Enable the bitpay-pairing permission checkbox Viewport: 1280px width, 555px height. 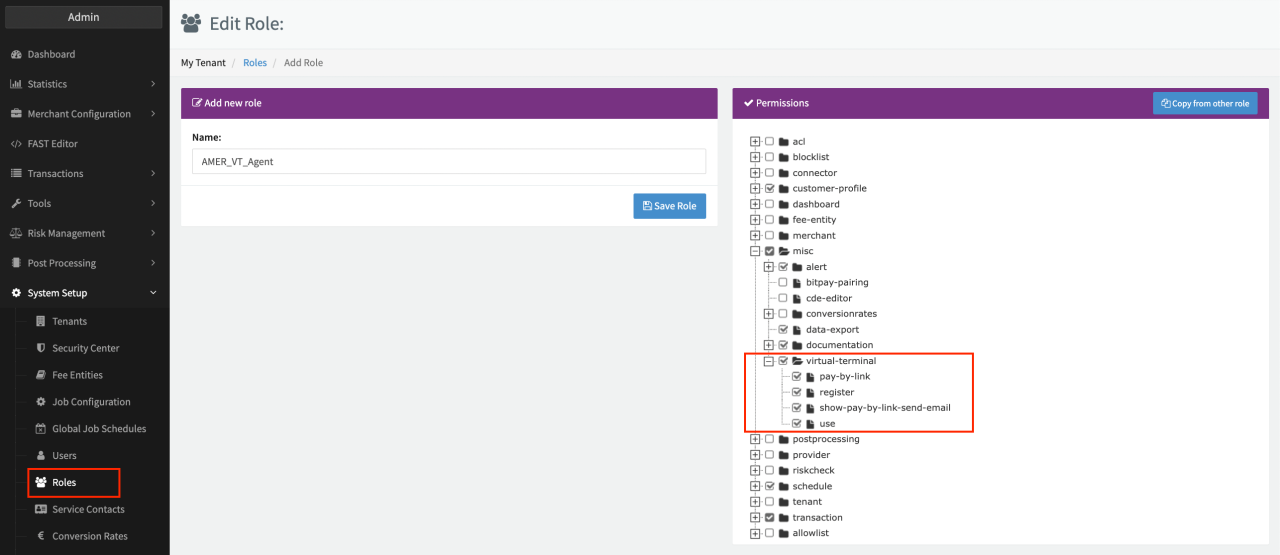tap(783, 283)
